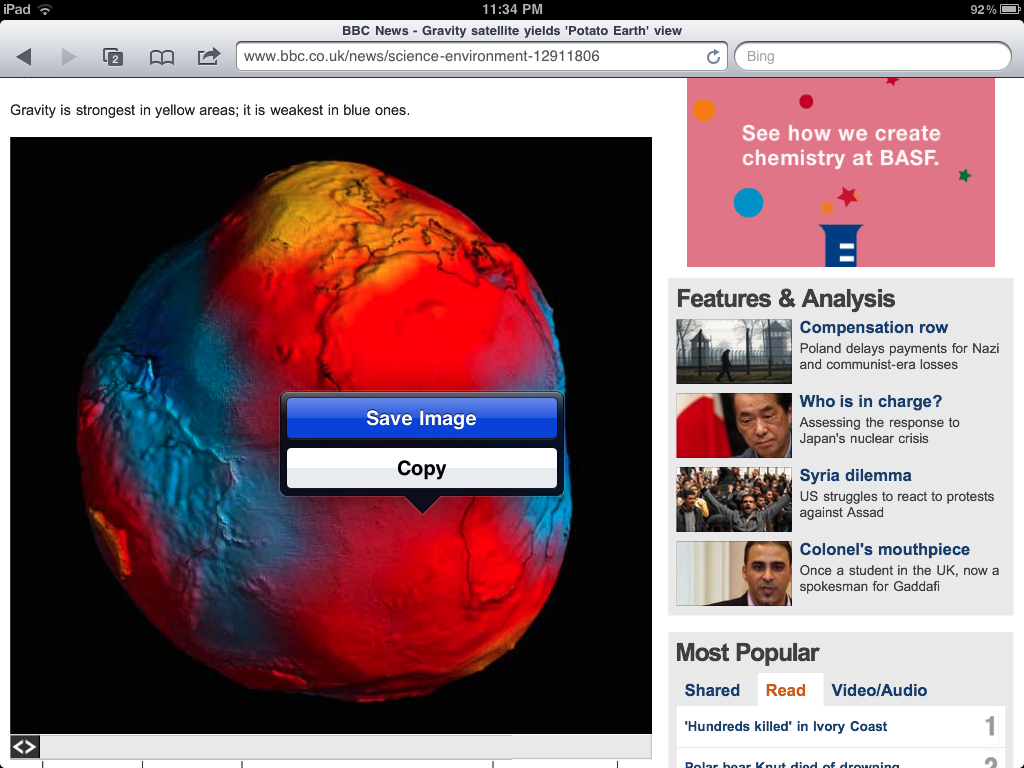Image resolution: width=1024 pixels, height=768 pixels.
Task: Click the Colonel's mouthpiece thumbnail photo
Action: pos(733,573)
